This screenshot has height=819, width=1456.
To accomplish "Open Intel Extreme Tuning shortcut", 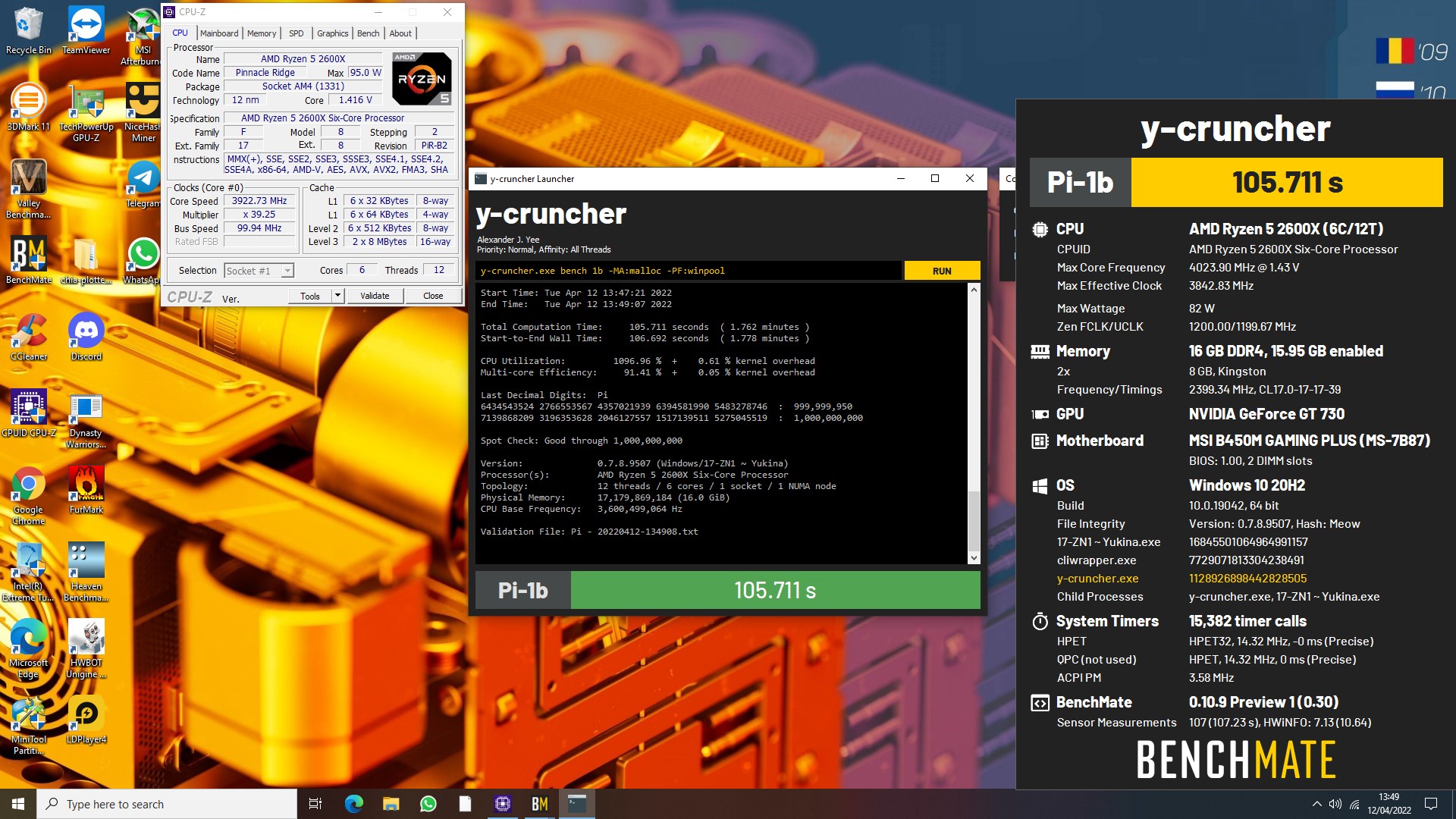I will click(x=29, y=572).
